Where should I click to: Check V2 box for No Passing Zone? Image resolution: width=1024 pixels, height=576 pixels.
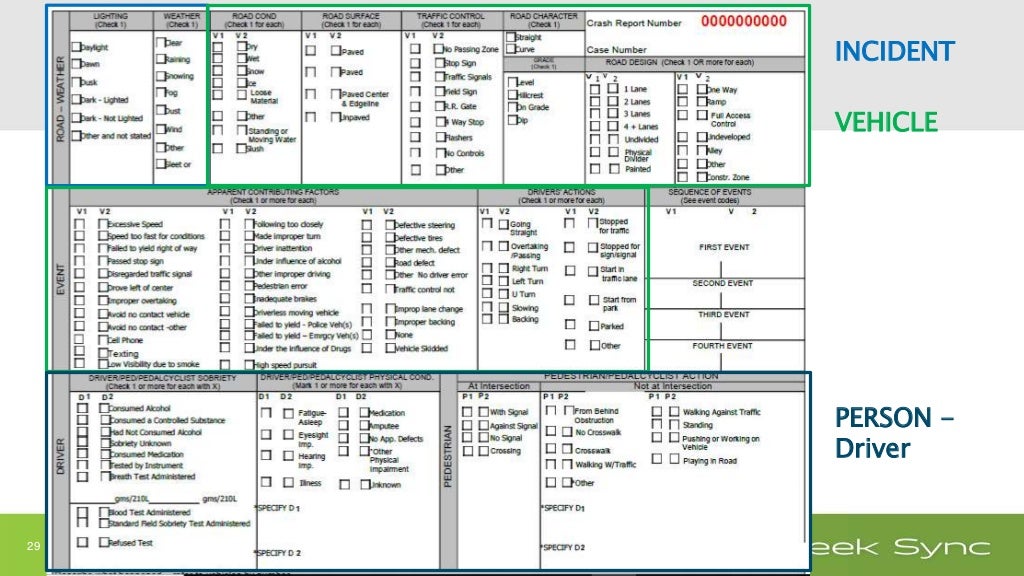[x=438, y=48]
